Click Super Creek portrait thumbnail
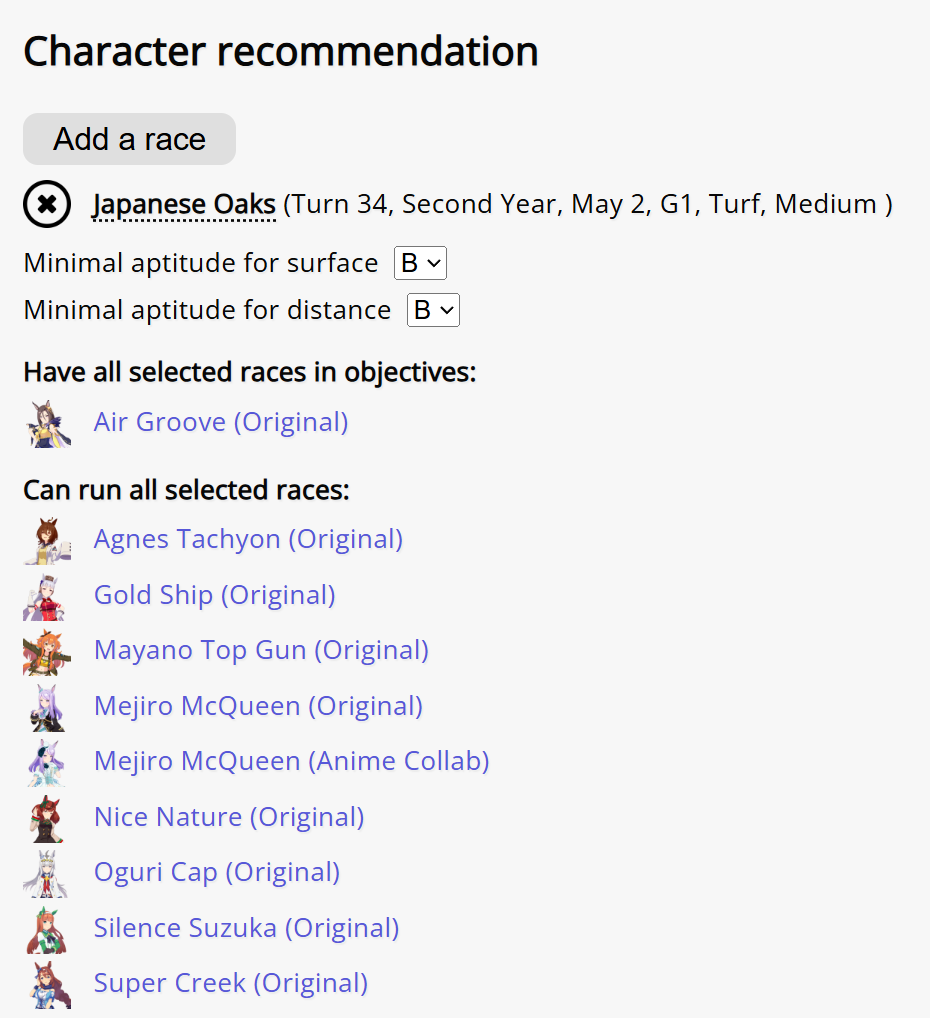The image size is (930, 1018). tap(47, 984)
